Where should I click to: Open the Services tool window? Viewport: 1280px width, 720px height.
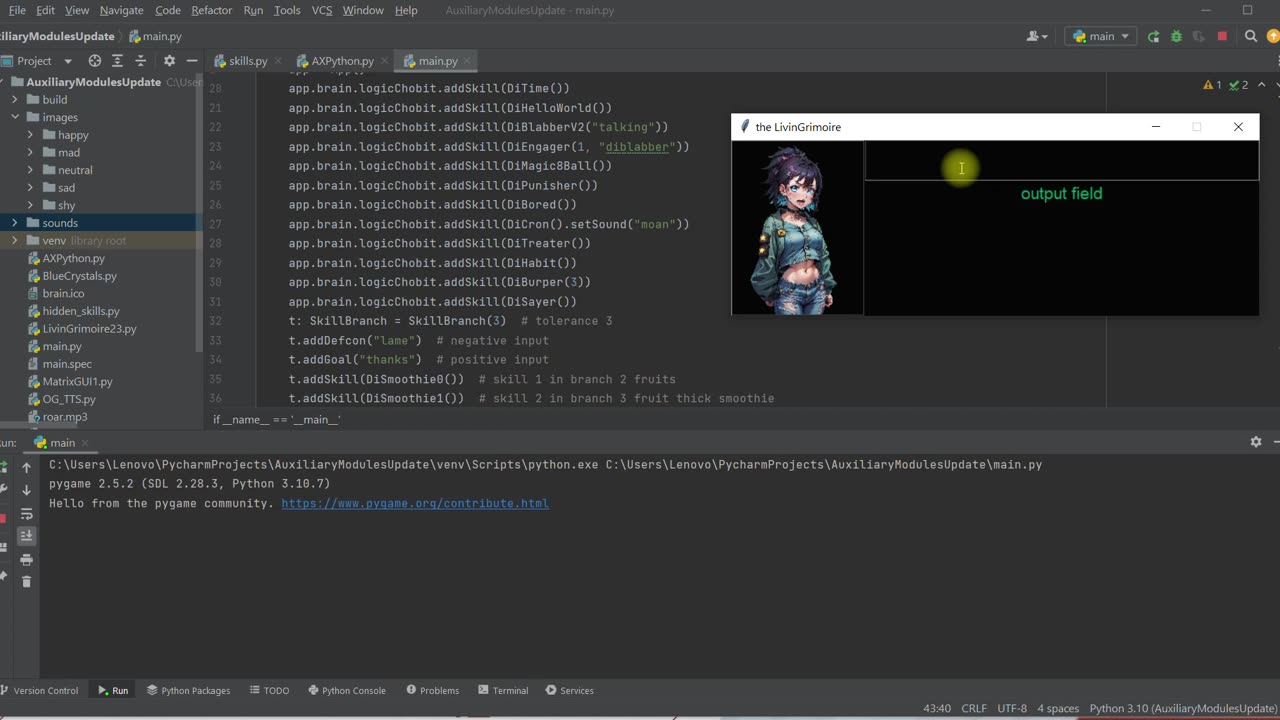coord(569,690)
